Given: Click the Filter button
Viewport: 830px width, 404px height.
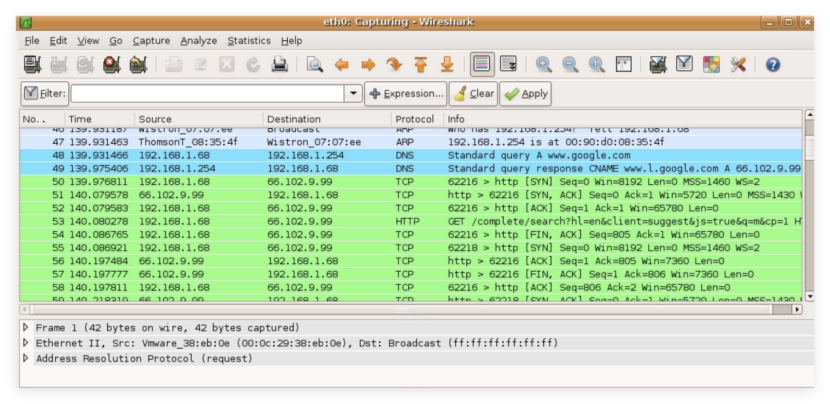Looking at the screenshot, I should click(x=45, y=94).
